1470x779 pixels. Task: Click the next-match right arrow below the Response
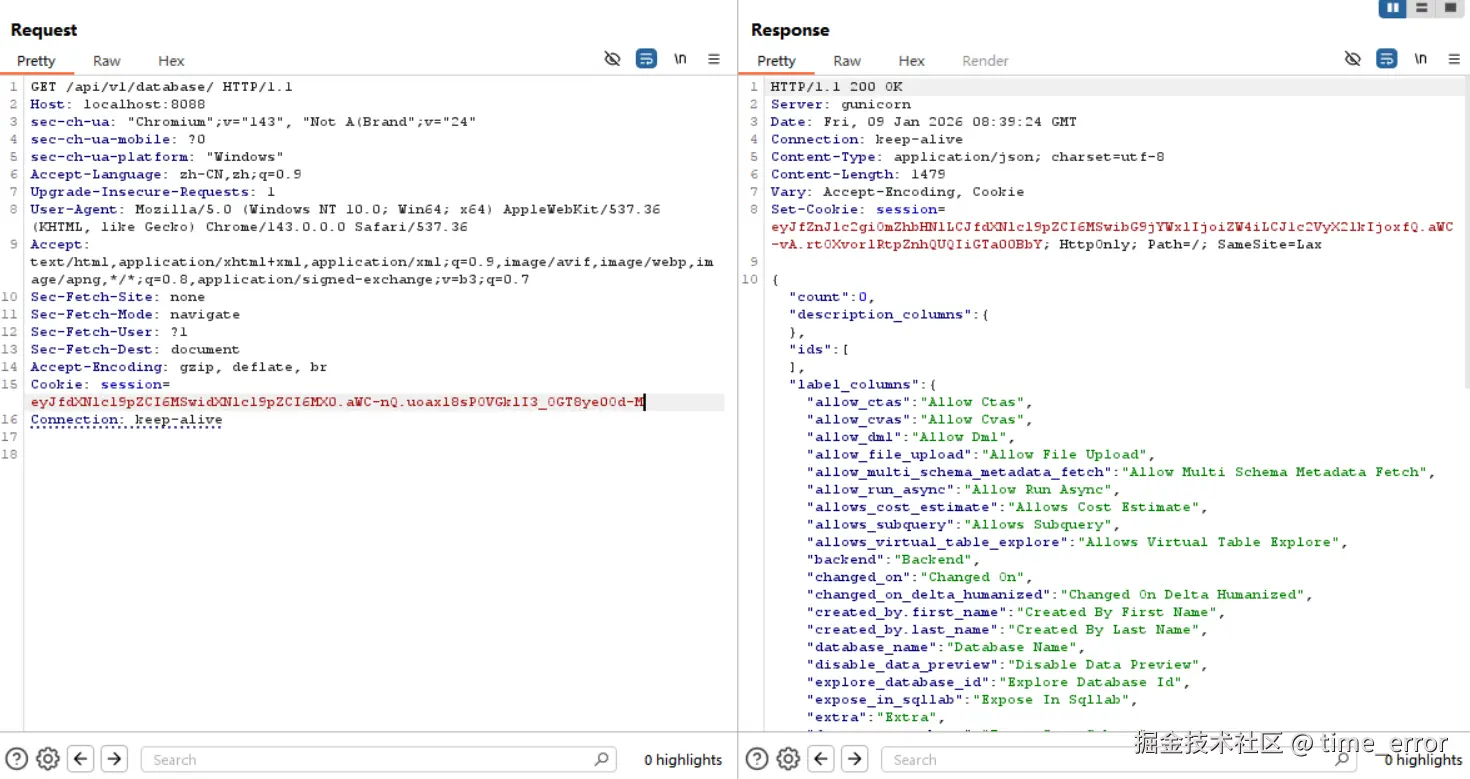pos(854,759)
